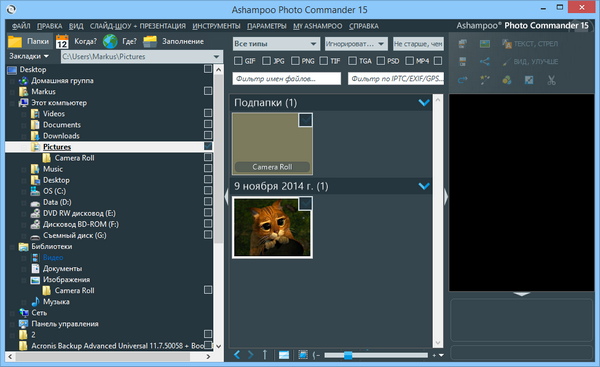Viewport: 600px width, 367px height.
Task: Open the ВИД menu
Action: pyautogui.click(x=76, y=26)
